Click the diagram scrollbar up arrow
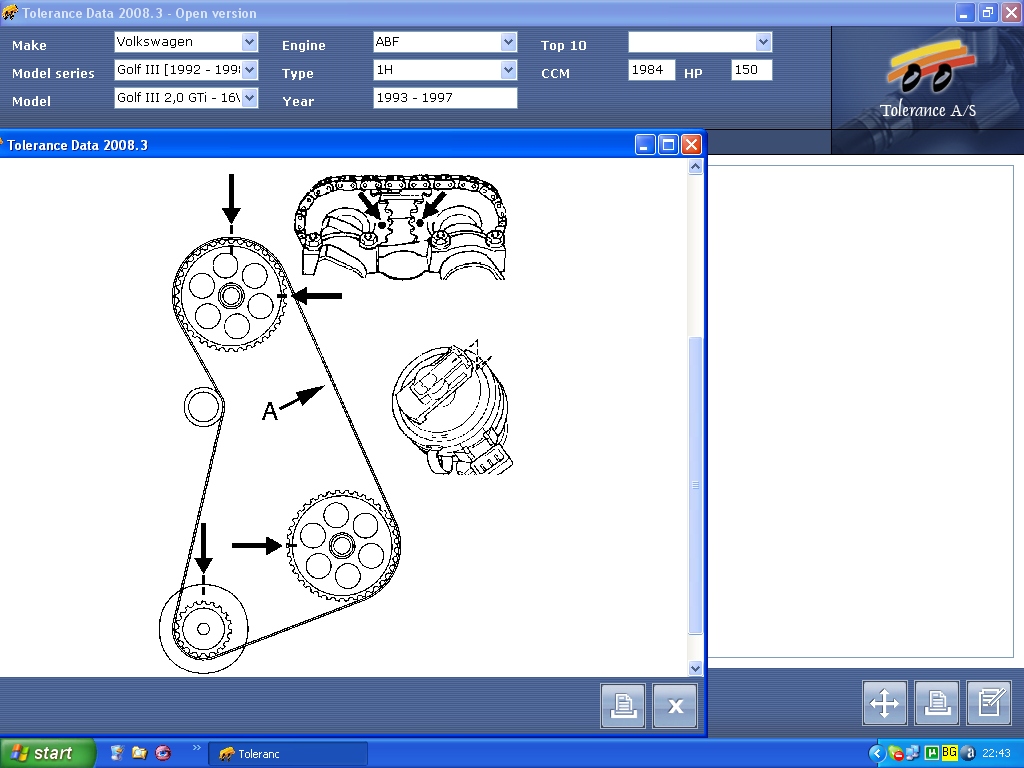The image size is (1024, 768). click(696, 167)
